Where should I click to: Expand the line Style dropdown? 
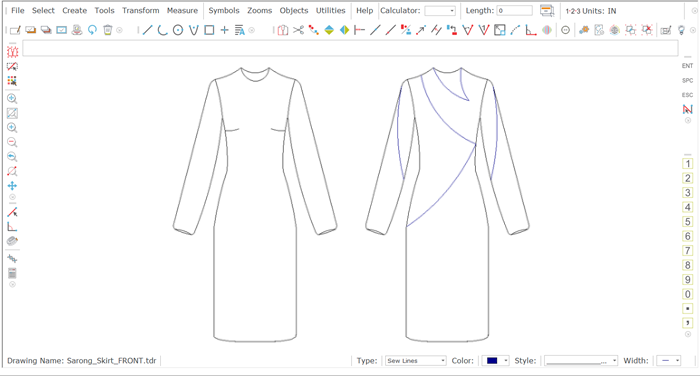coord(581,361)
